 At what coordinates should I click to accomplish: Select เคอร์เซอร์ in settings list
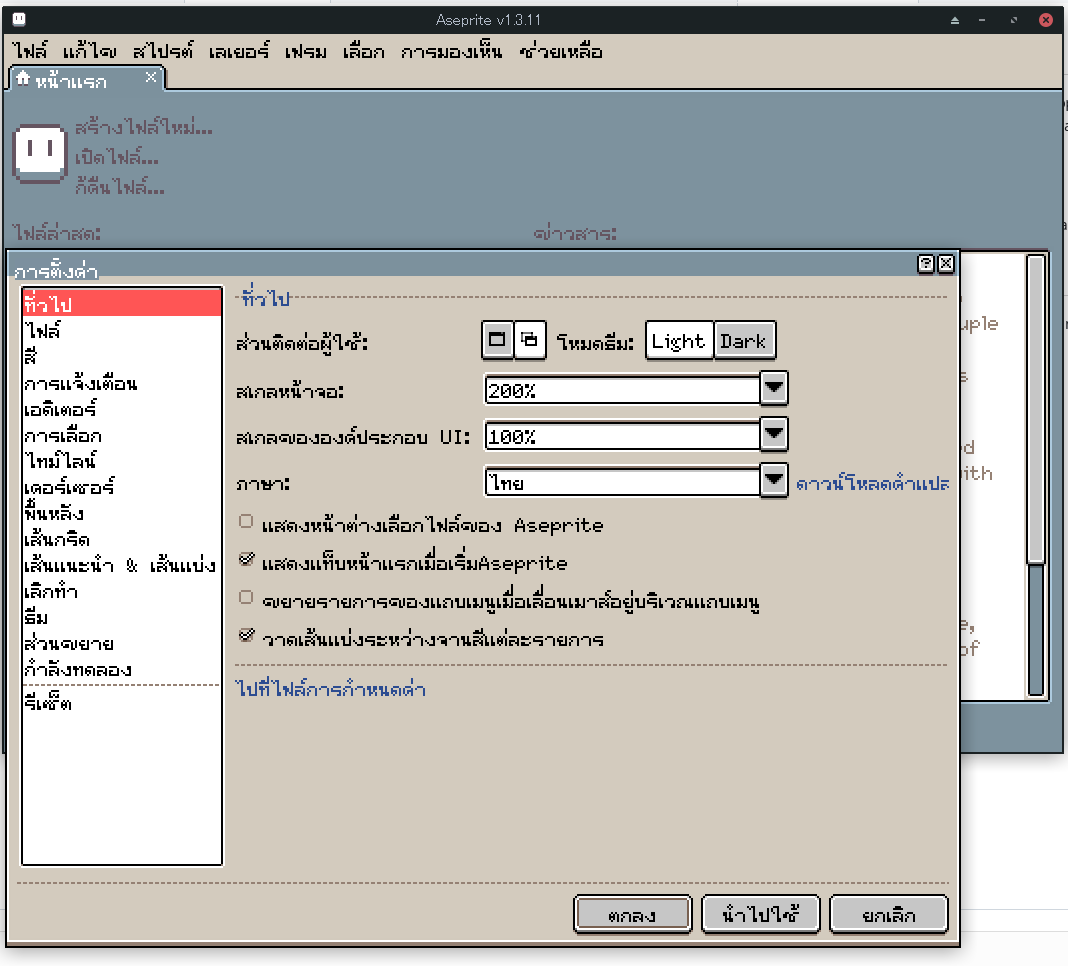(x=122, y=487)
